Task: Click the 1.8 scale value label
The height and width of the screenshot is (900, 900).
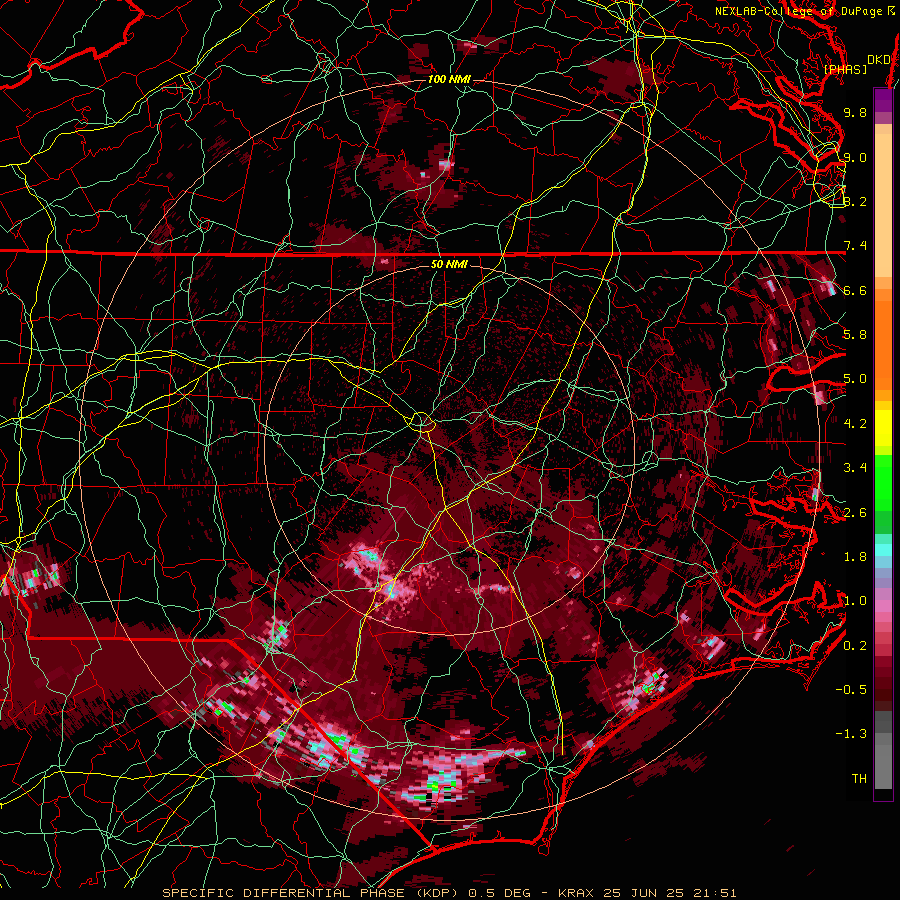Action: pos(855,557)
